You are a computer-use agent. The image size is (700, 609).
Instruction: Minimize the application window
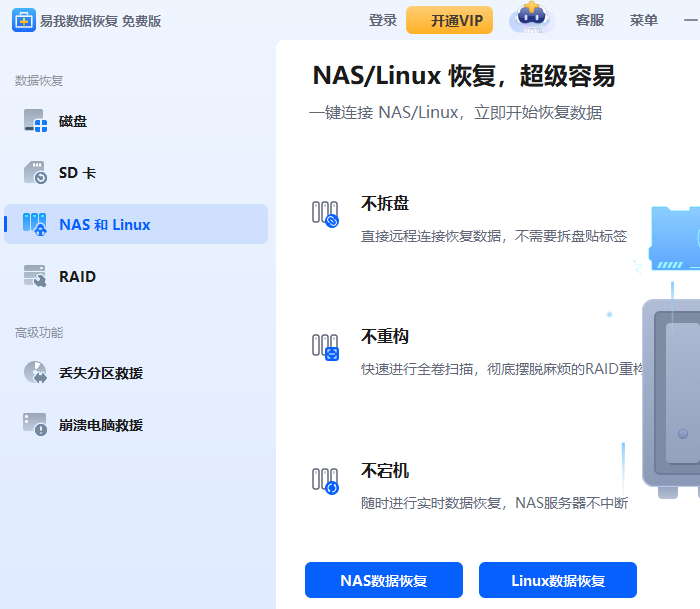(691, 20)
